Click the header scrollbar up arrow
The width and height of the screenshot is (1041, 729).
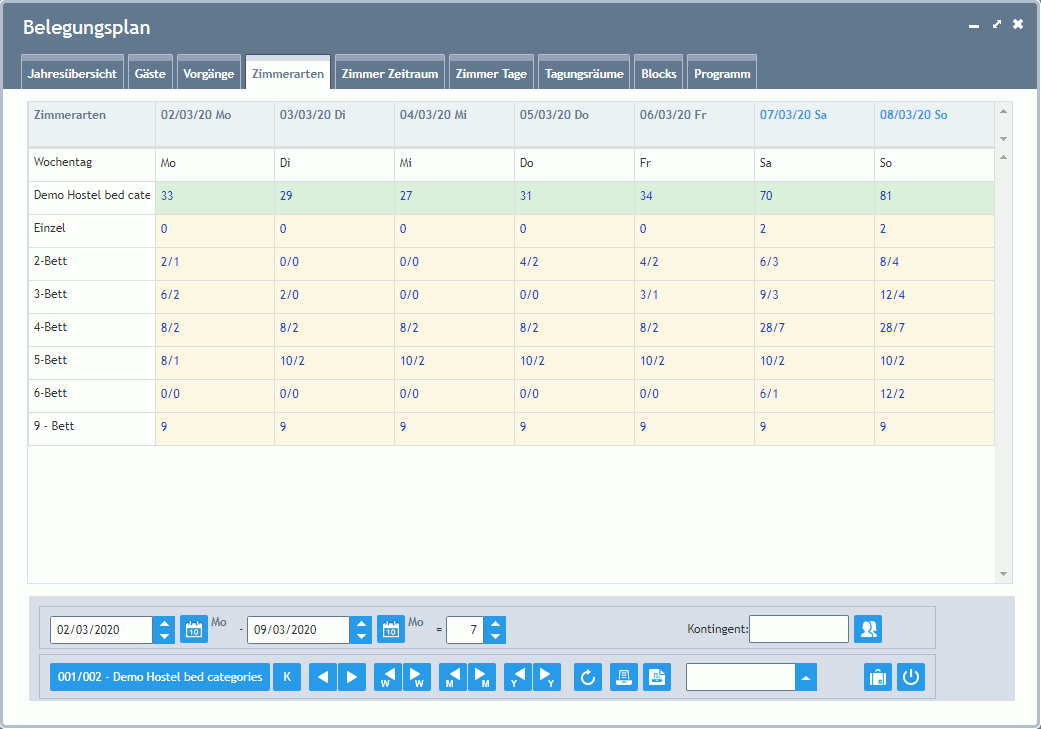pyautogui.click(x=1003, y=111)
